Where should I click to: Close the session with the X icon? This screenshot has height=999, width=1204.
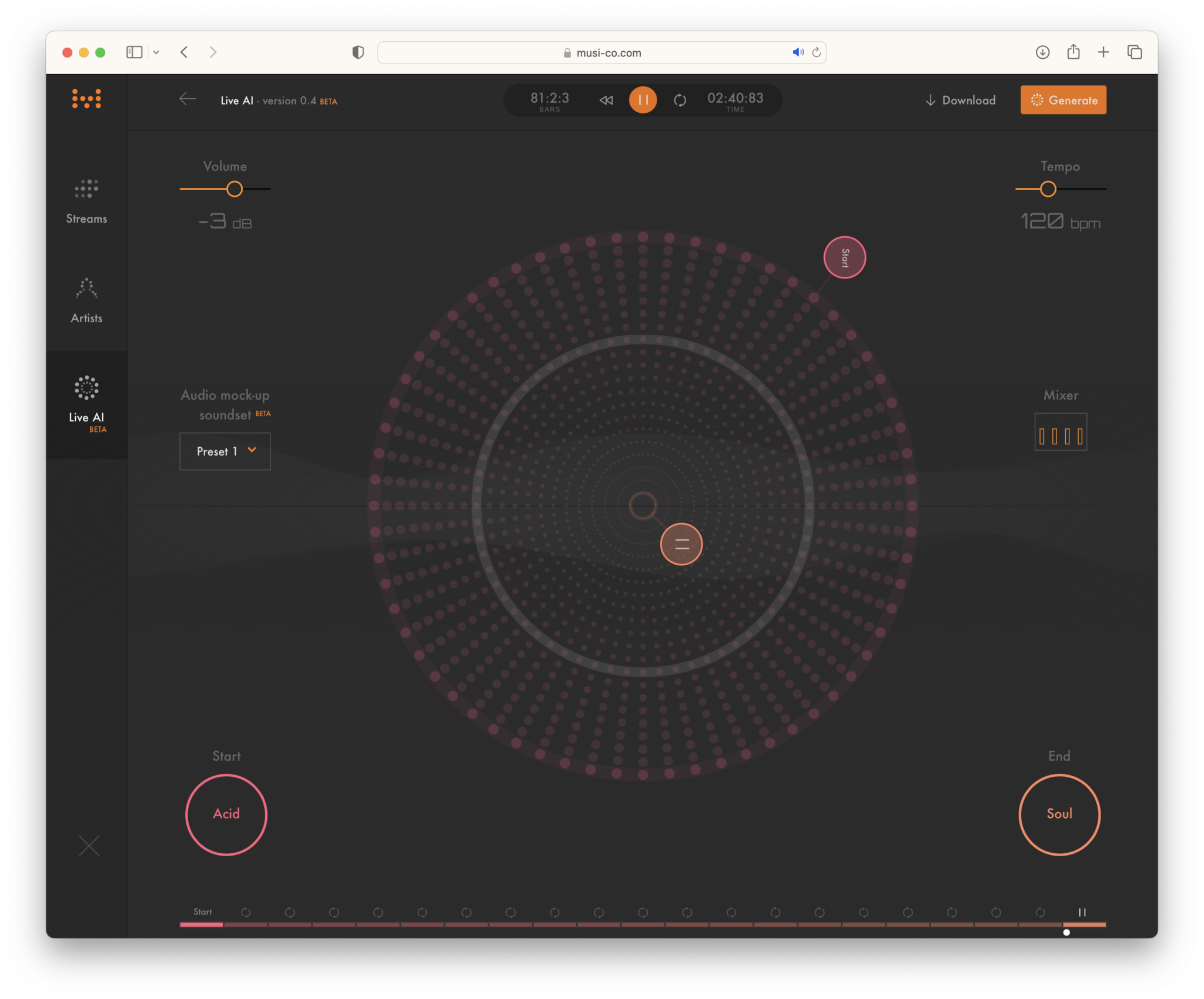89,845
